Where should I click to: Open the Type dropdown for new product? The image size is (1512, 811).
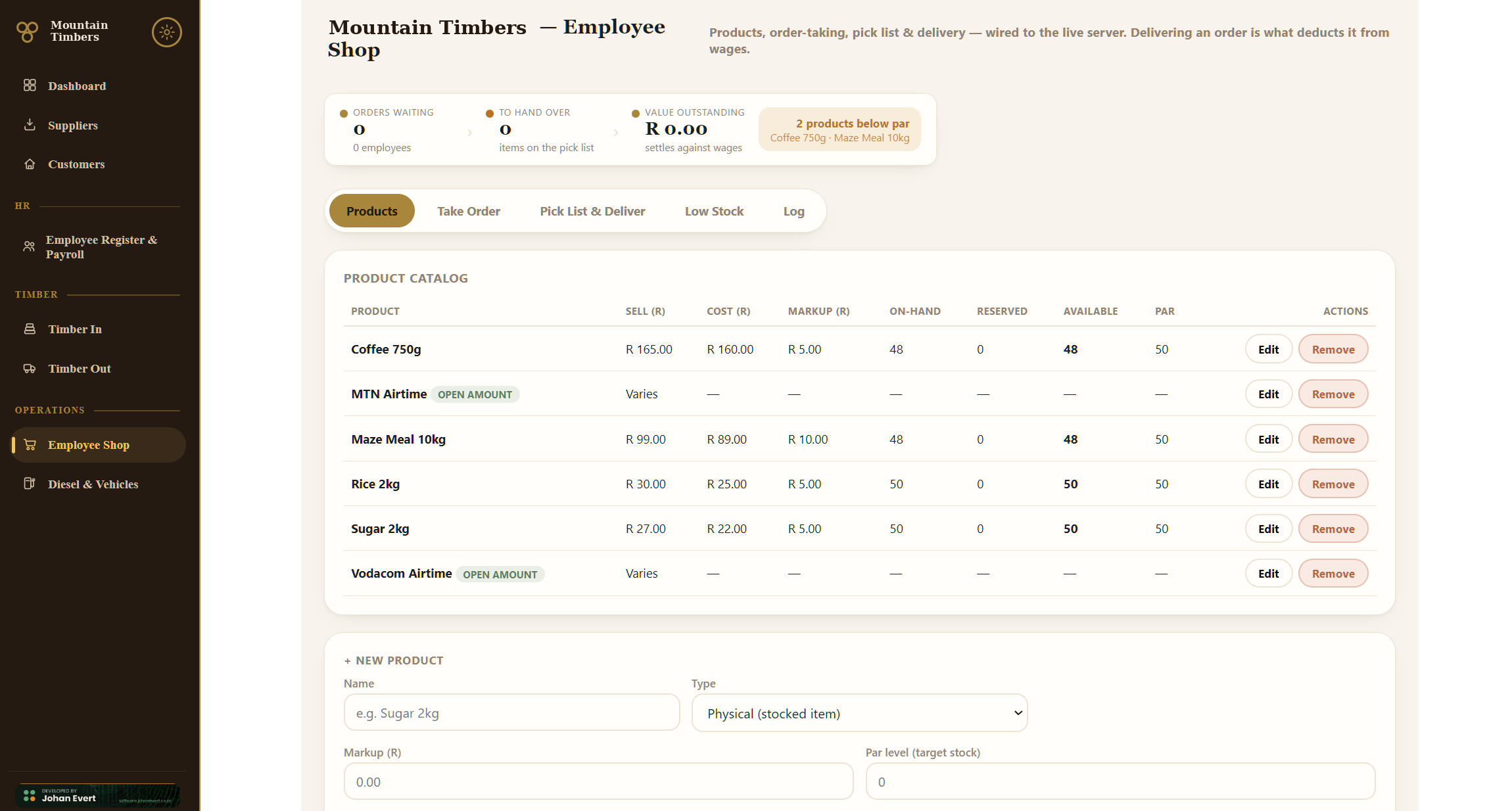pyautogui.click(x=859, y=713)
